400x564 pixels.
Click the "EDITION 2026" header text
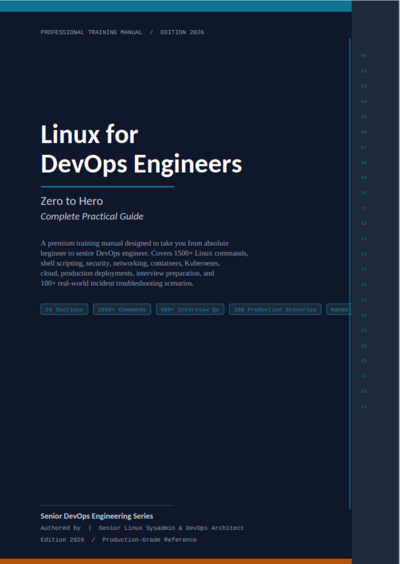point(182,32)
